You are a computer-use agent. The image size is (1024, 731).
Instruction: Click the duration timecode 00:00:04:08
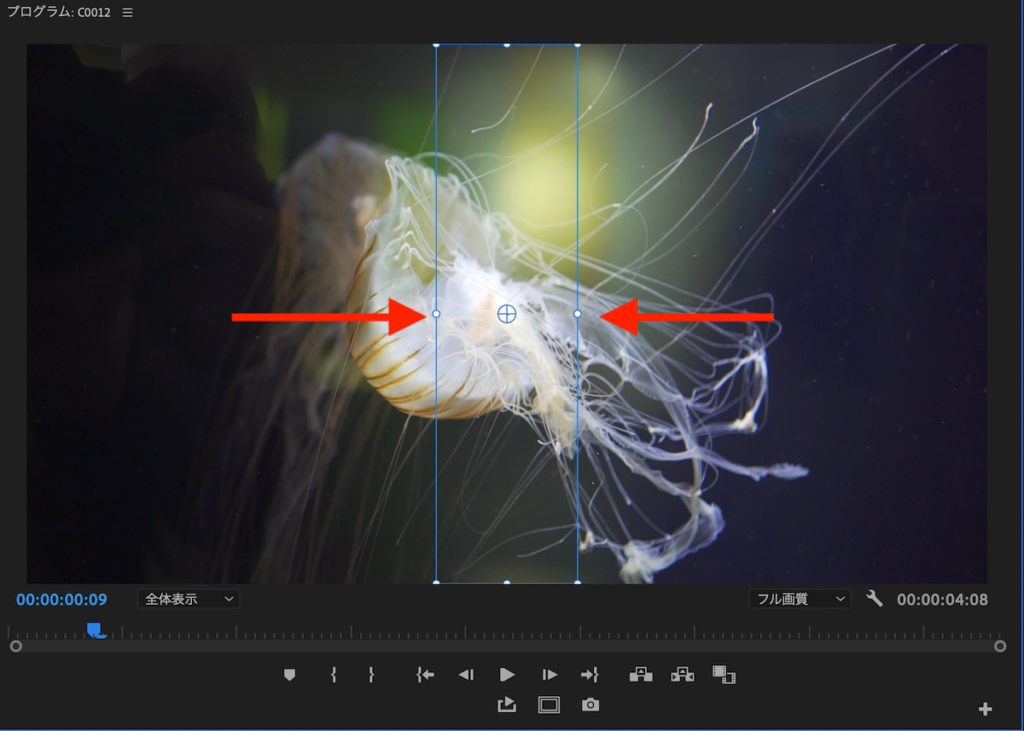pos(942,600)
